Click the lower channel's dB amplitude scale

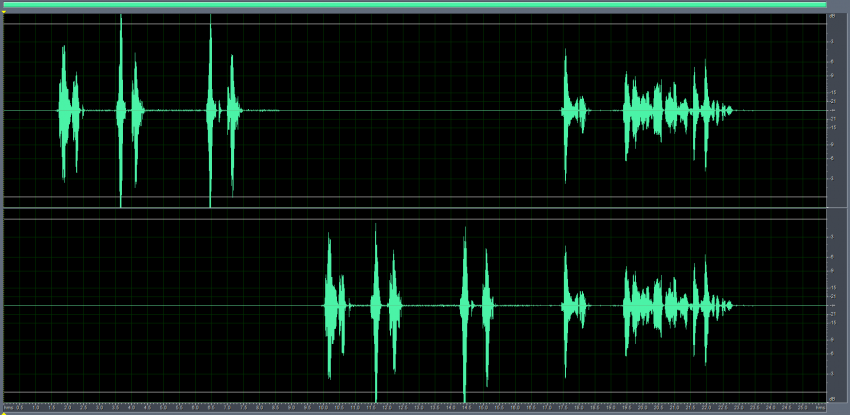coord(833,305)
